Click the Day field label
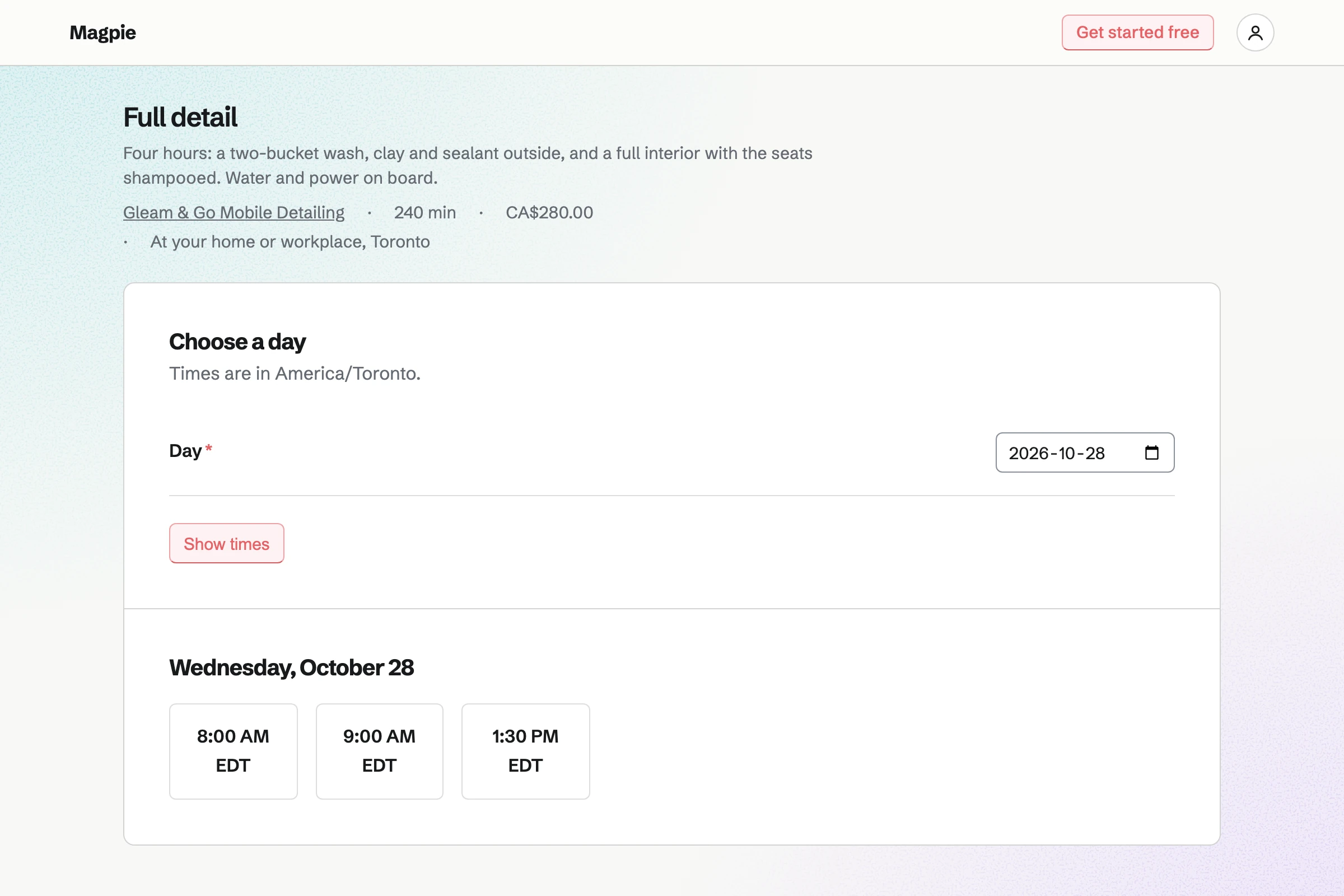Image resolution: width=1344 pixels, height=896 pixels. point(186,451)
